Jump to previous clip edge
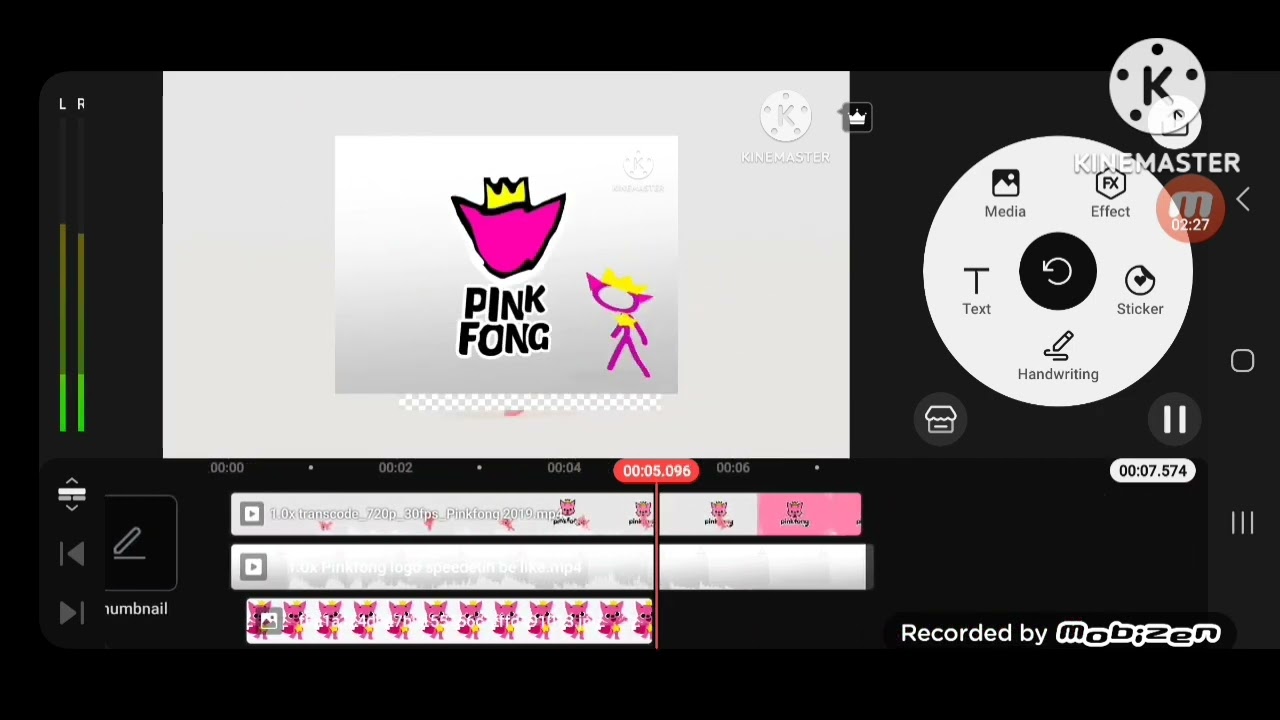Image resolution: width=1280 pixels, height=720 pixels. [x=72, y=554]
